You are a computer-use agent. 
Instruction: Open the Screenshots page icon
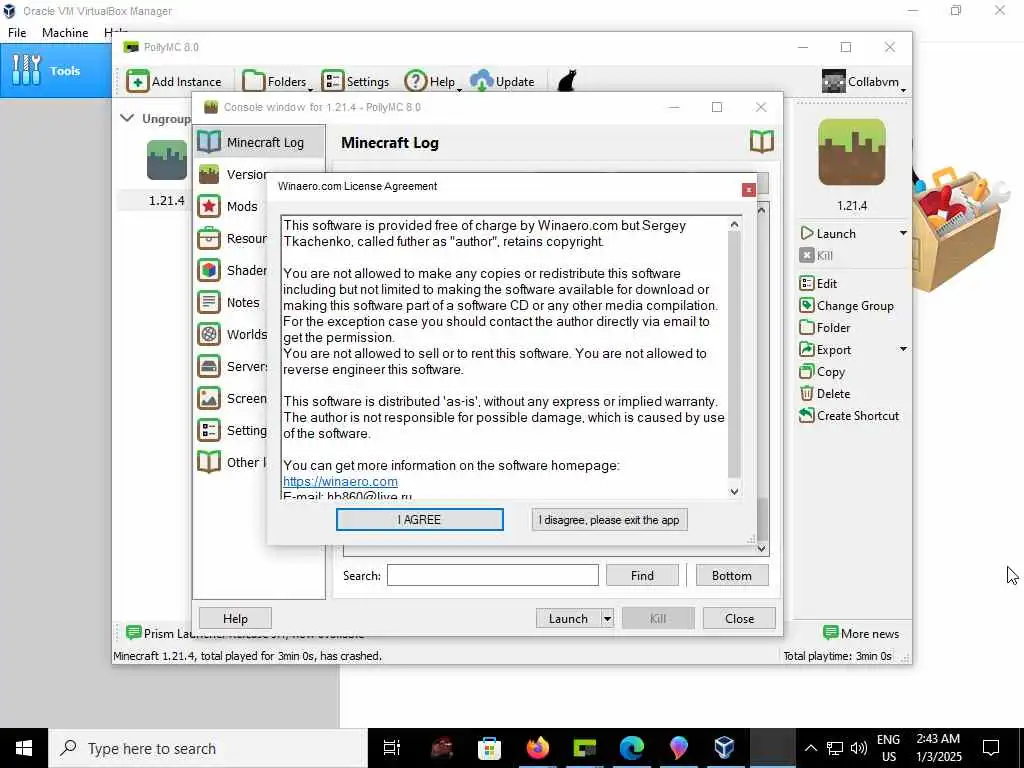click(x=209, y=398)
